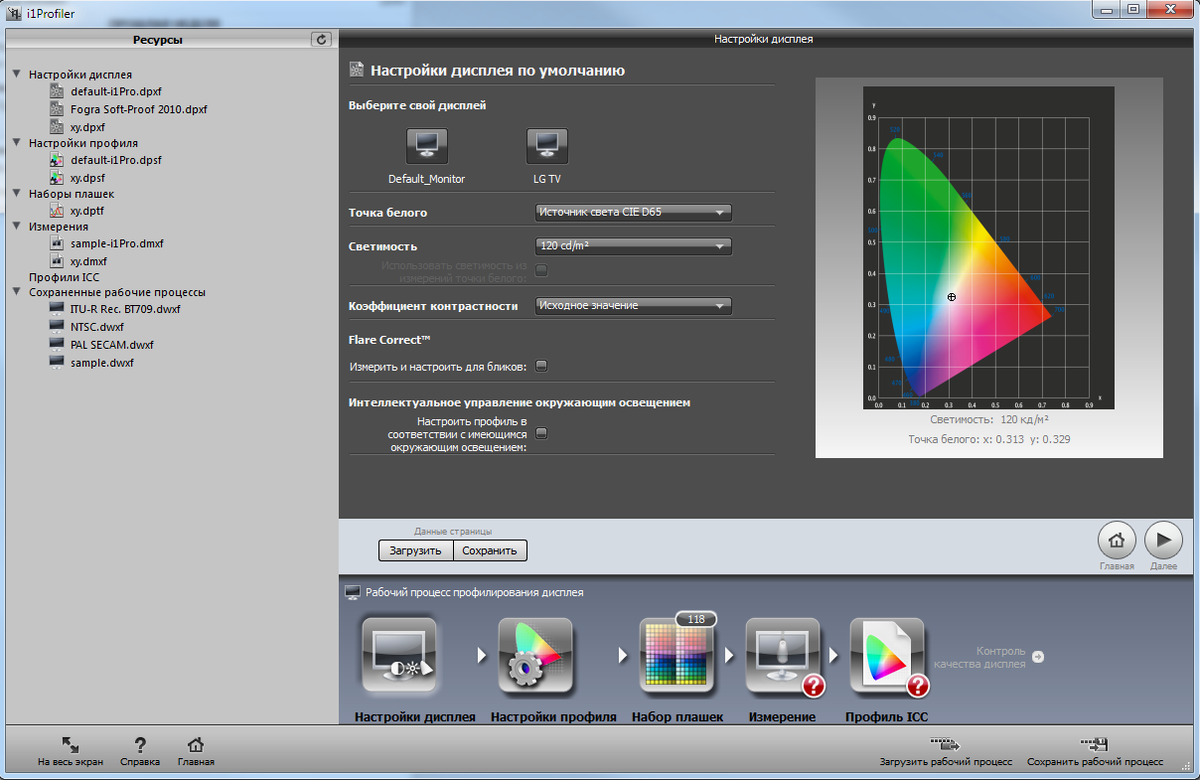Image resolution: width=1200 pixels, height=780 pixels.
Task: Enable Измерить и настроить для бликов
Action: click(x=541, y=366)
